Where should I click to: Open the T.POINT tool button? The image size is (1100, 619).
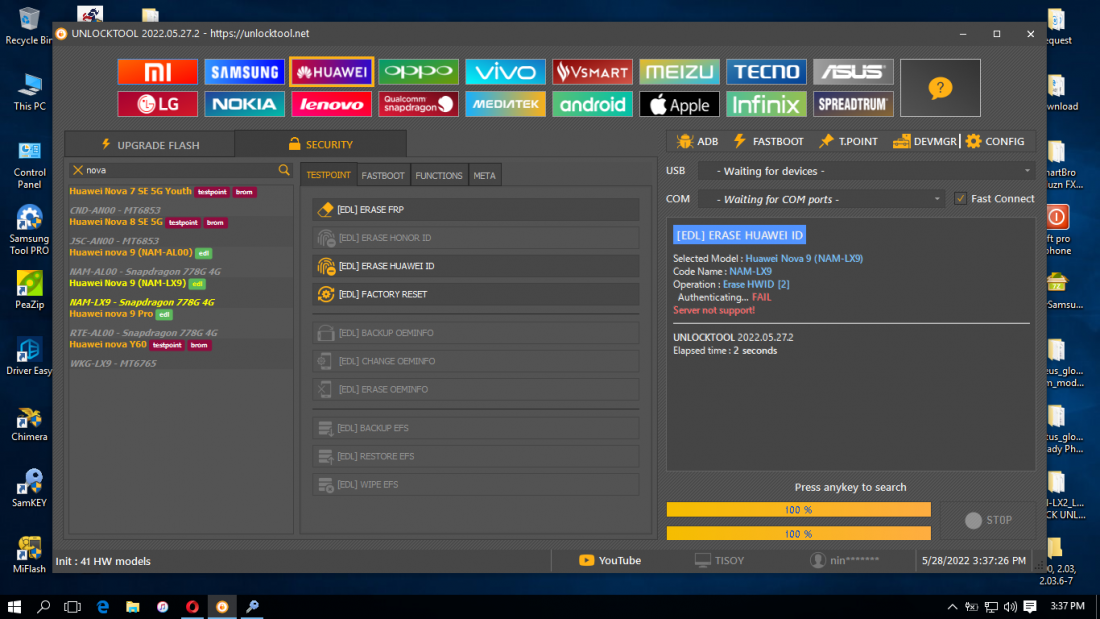tap(848, 141)
